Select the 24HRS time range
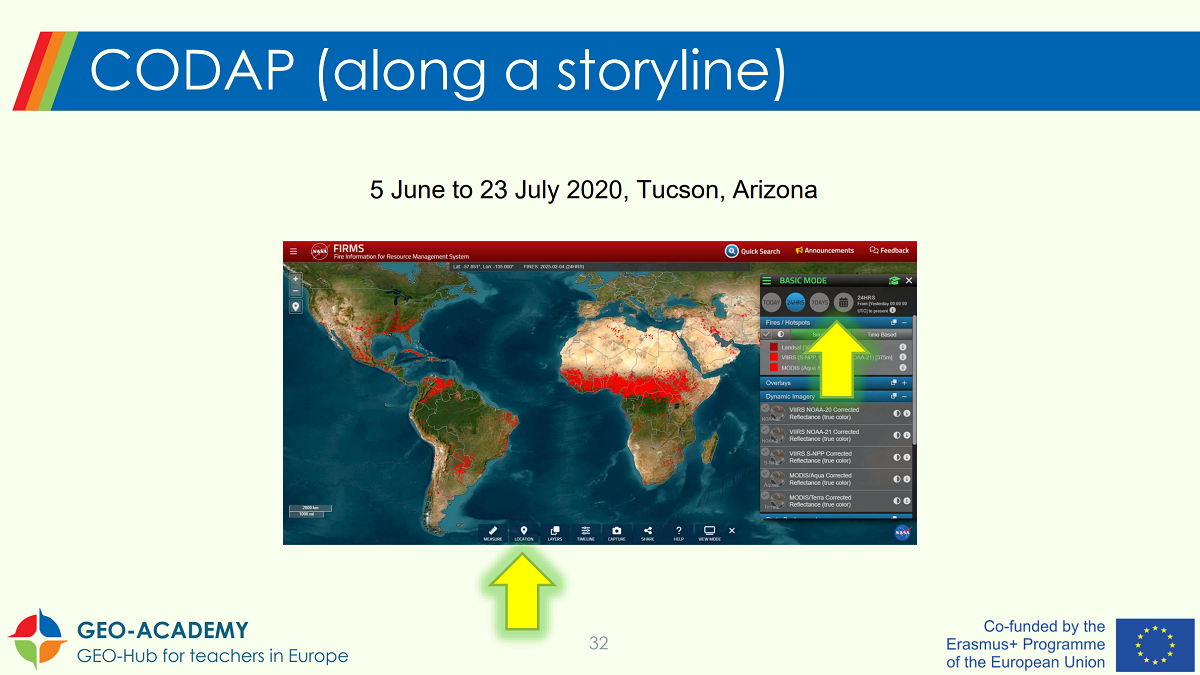Viewport: 1200px width, 675px height. pyautogui.click(x=795, y=302)
